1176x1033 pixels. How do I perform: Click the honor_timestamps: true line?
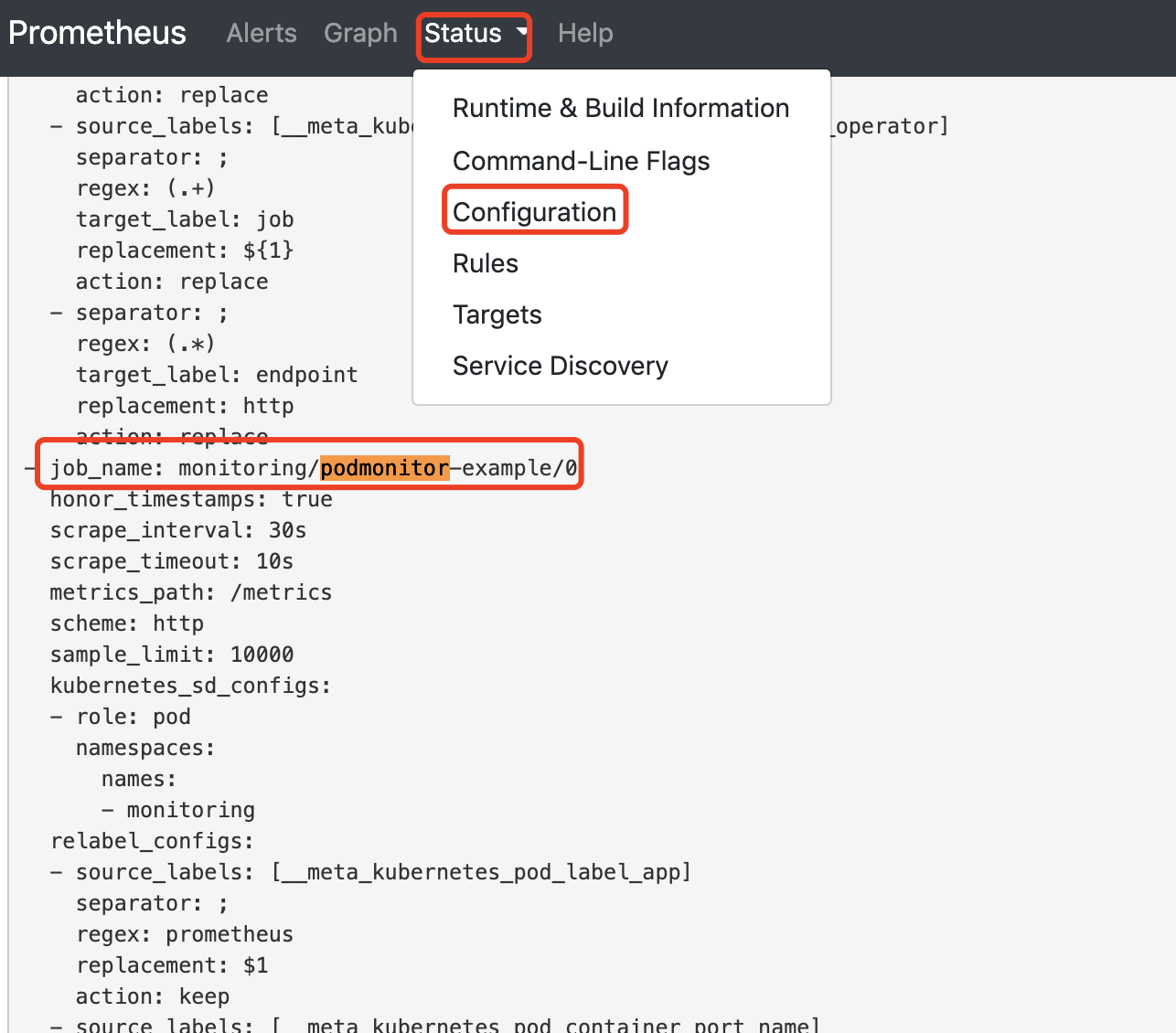coord(190,499)
